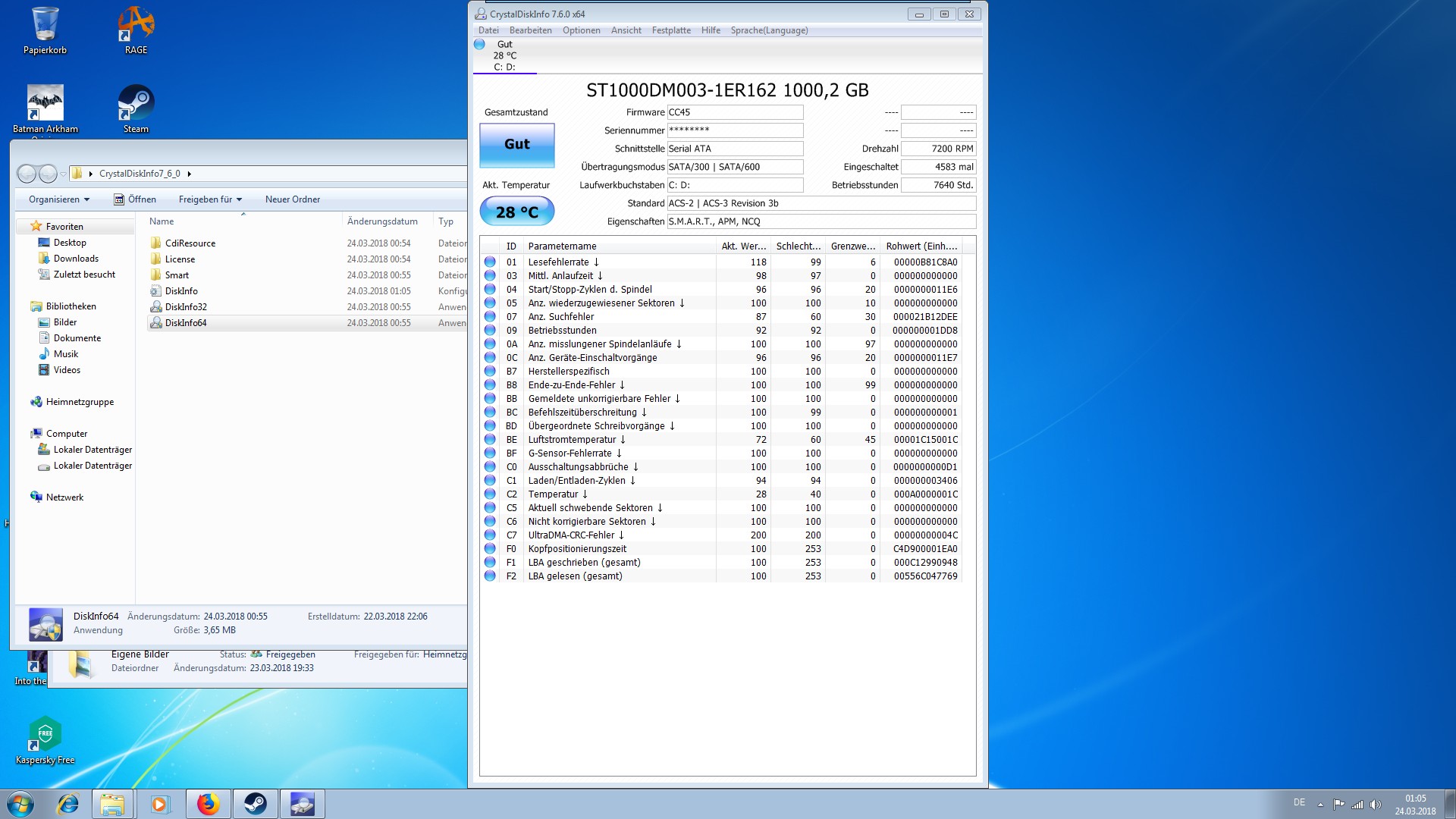Image resolution: width=1456 pixels, height=819 pixels.
Task: Click the Gut health status button
Action: point(516,144)
